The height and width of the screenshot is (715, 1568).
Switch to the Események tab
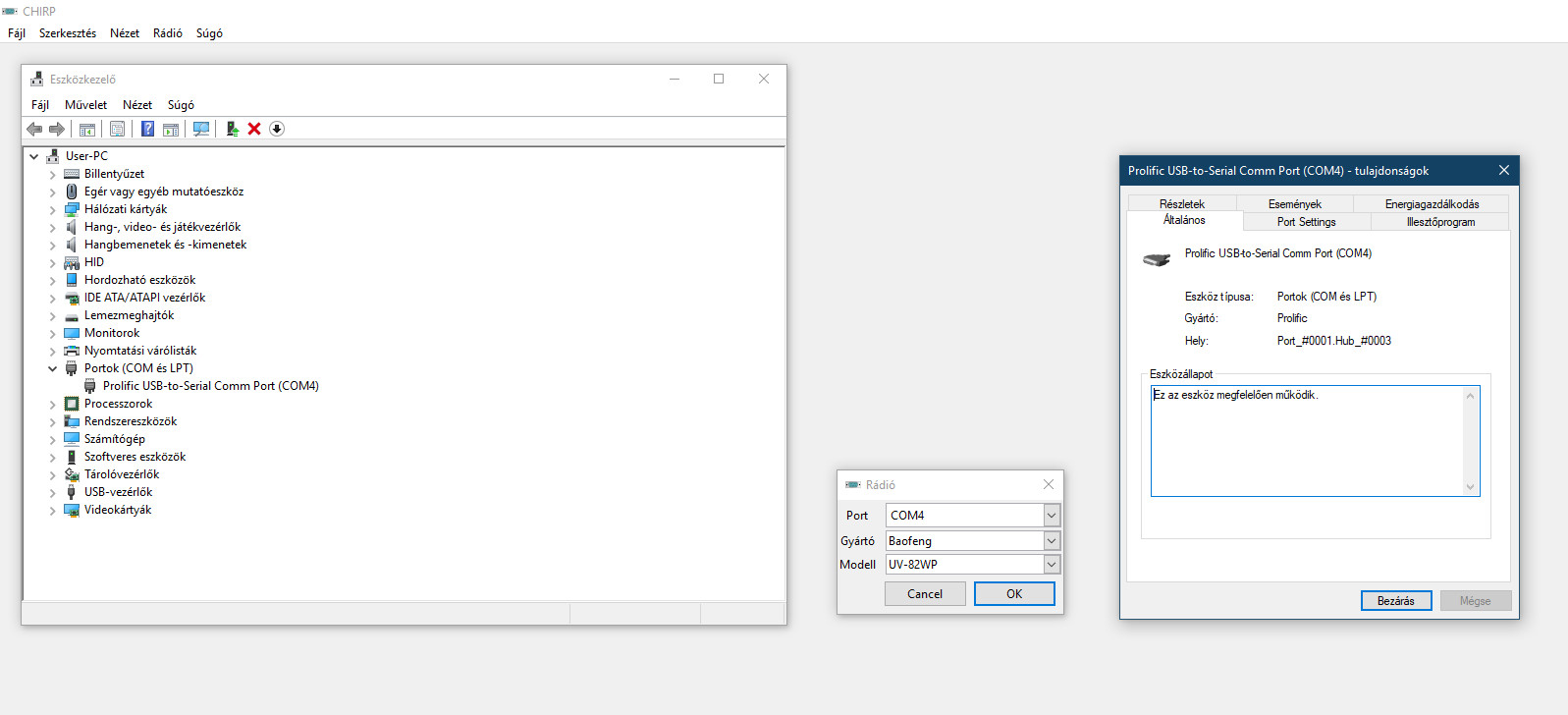(x=1295, y=204)
